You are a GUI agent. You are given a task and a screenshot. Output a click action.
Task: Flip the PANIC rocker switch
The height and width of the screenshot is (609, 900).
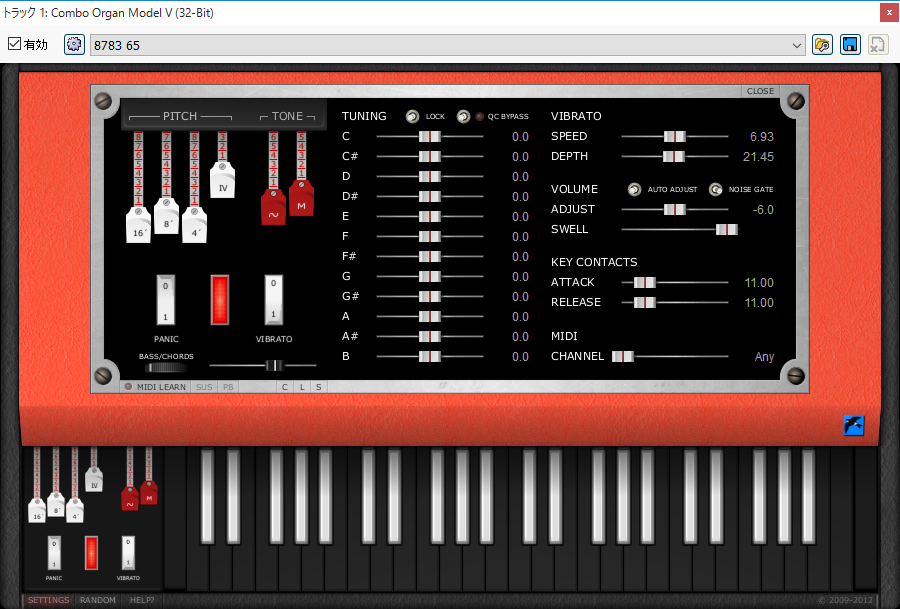point(165,300)
